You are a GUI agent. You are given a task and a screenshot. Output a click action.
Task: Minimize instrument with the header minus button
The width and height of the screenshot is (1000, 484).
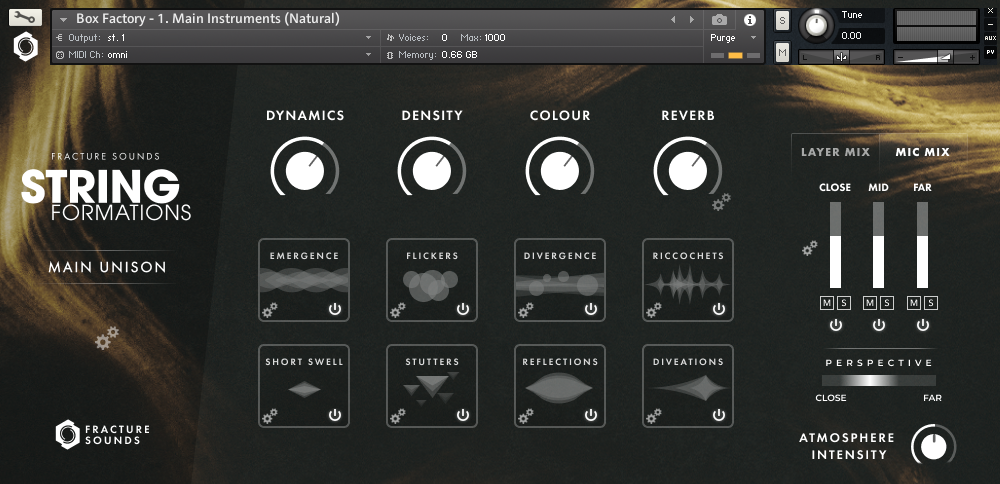click(990, 25)
